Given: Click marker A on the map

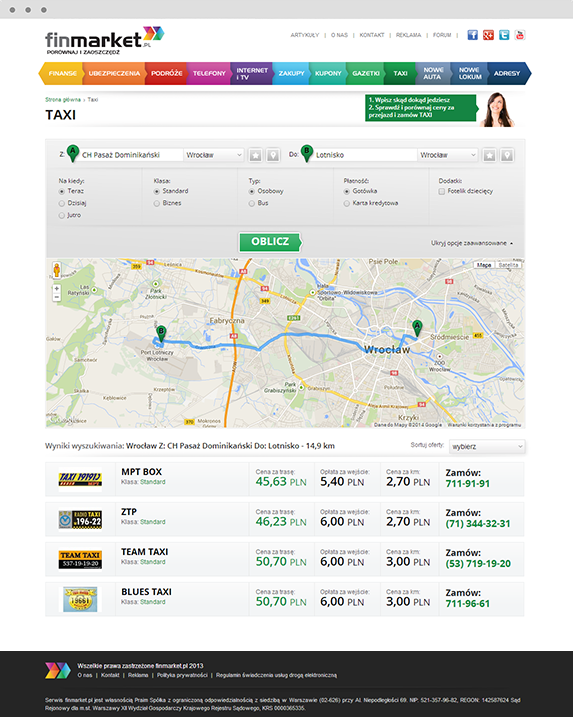Looking at the screenshot, I should 417,327.
